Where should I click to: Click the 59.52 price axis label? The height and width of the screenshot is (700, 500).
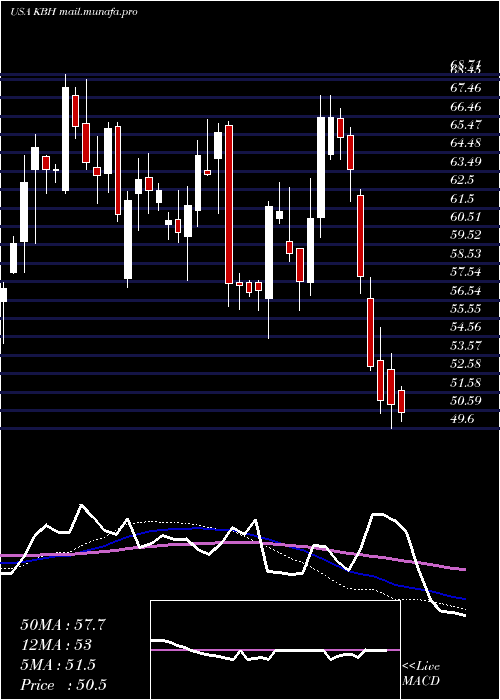point(465,235)
